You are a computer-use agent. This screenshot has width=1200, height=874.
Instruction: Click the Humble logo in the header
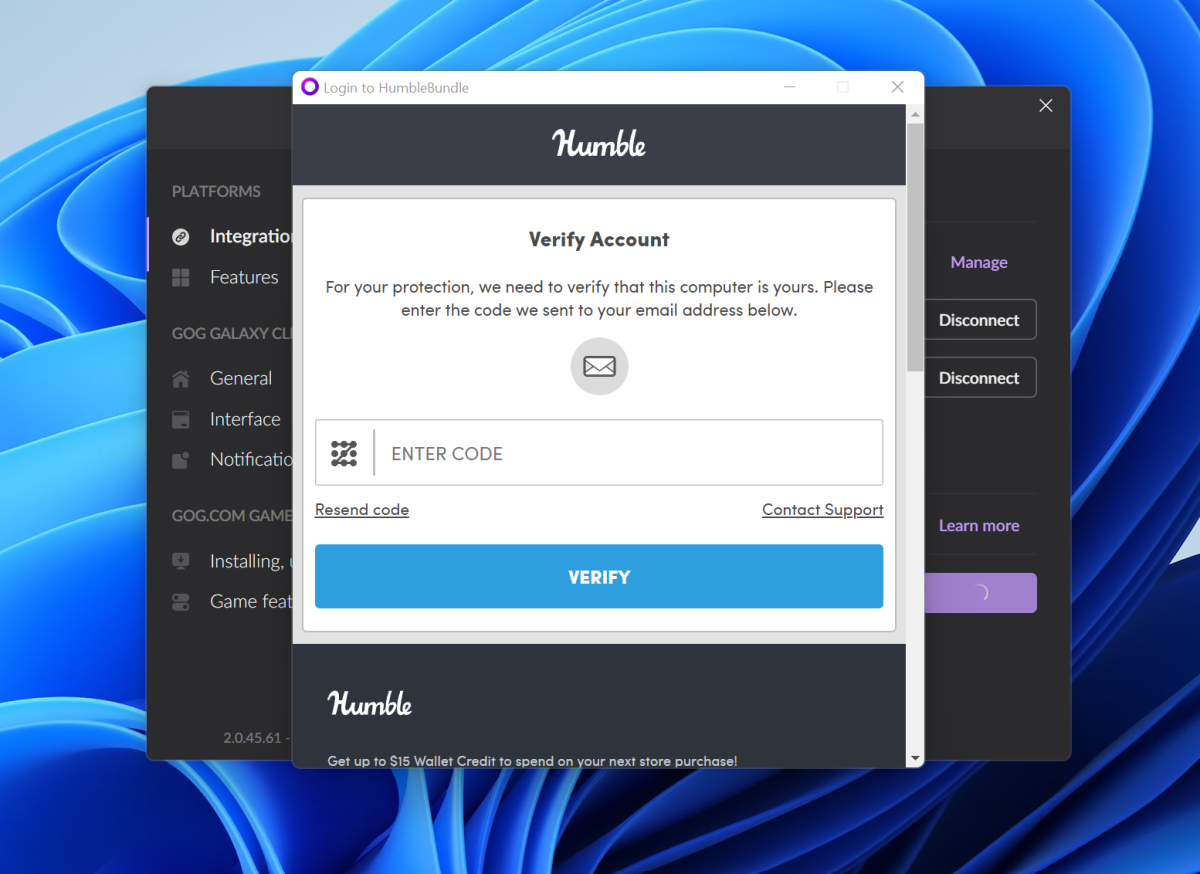pyautogui.click(x=599, y=144)
